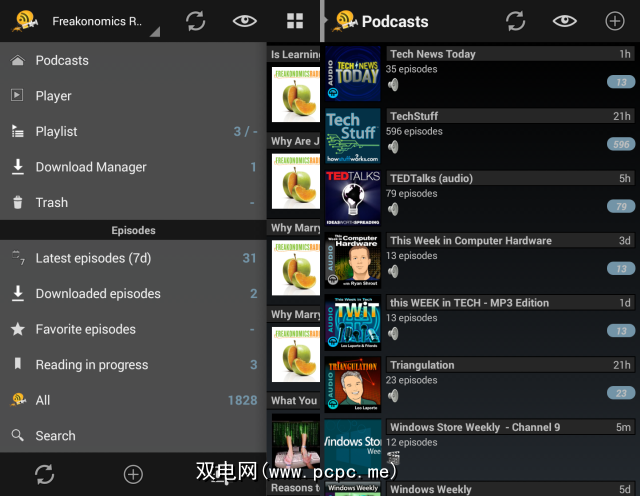Open Download Manager entry

point(133,167)
